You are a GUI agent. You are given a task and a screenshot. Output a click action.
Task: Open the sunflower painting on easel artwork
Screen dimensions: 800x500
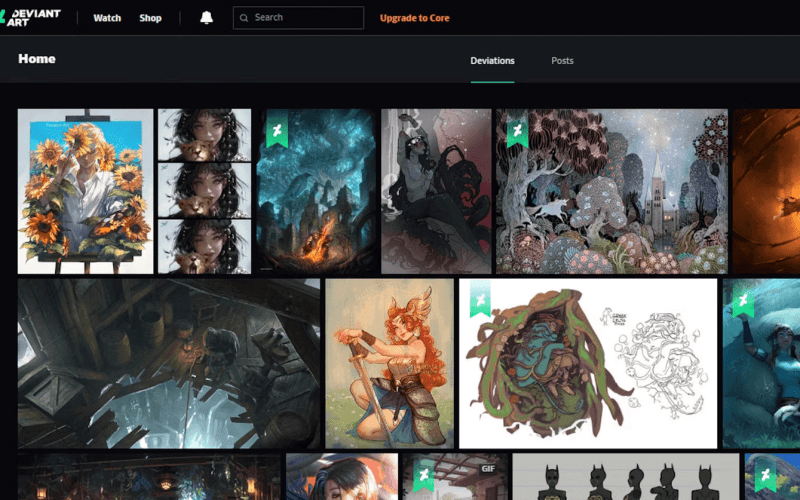[x=85, y=191]
